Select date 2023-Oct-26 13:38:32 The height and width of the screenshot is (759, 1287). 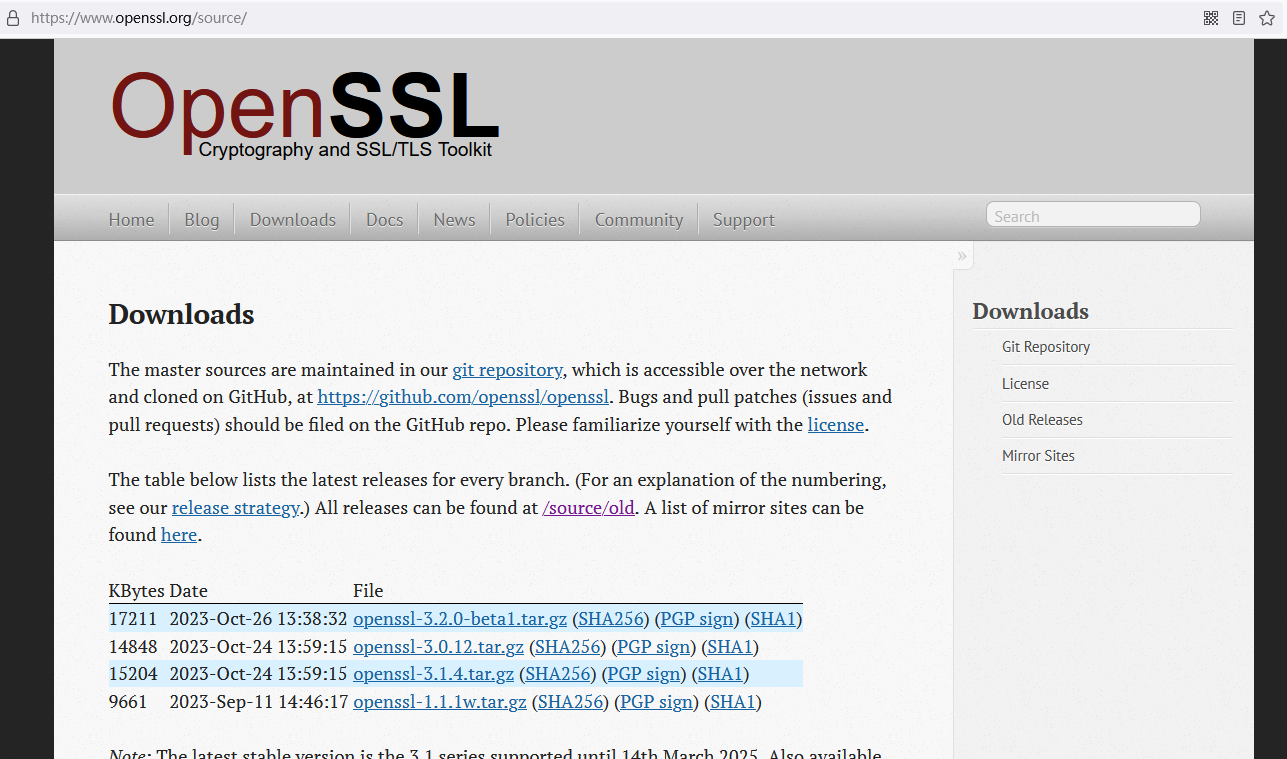pos(258,619)
